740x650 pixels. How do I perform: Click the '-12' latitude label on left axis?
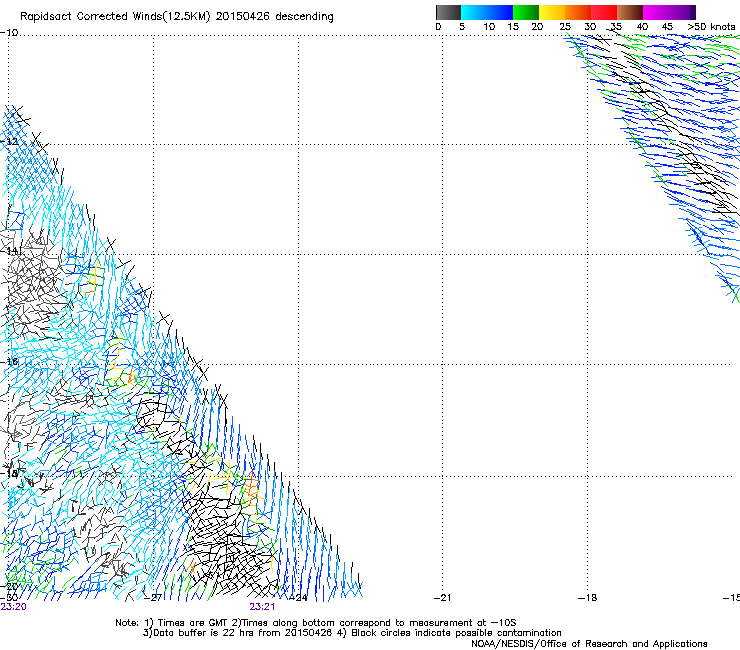(x=9, y=142)
